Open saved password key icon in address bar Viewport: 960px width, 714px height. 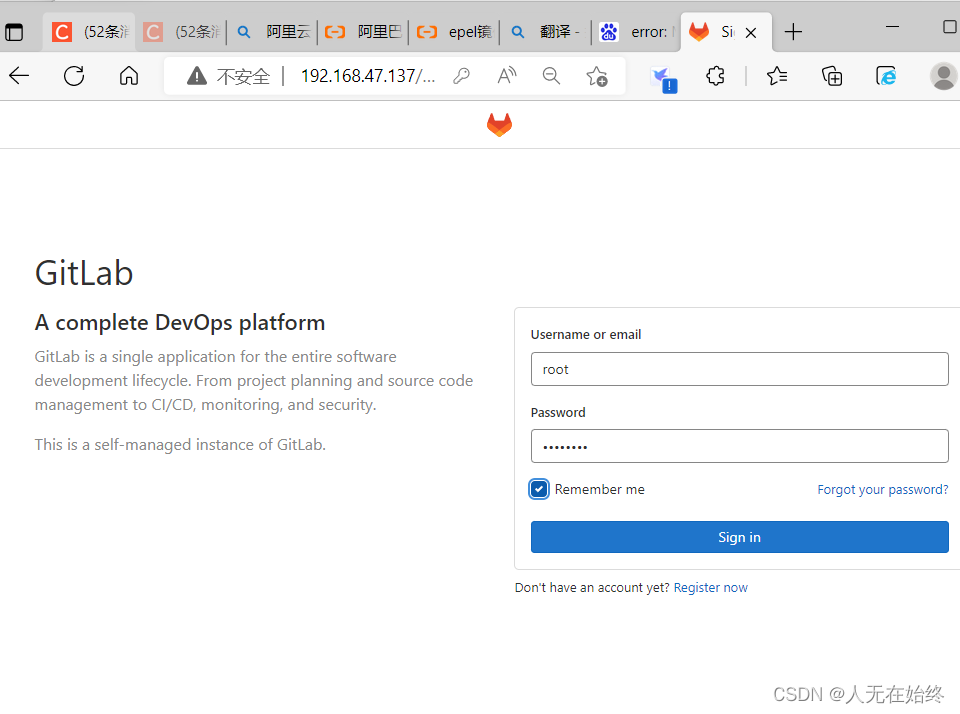tap(461, 76)
